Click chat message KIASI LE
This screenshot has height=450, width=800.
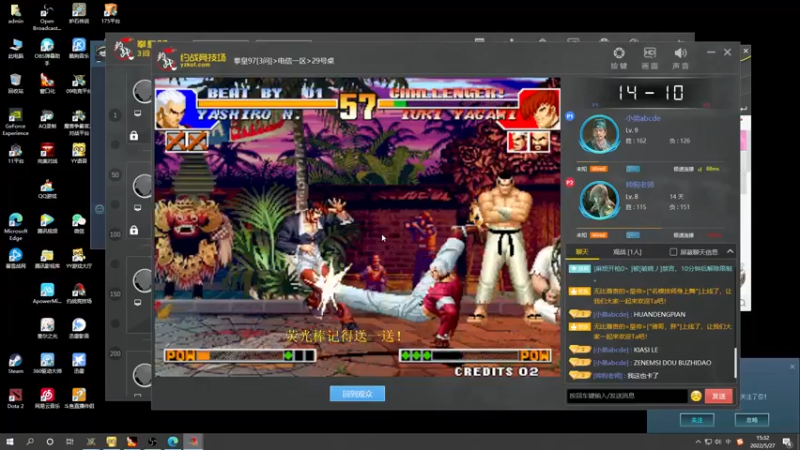point(645,350)
